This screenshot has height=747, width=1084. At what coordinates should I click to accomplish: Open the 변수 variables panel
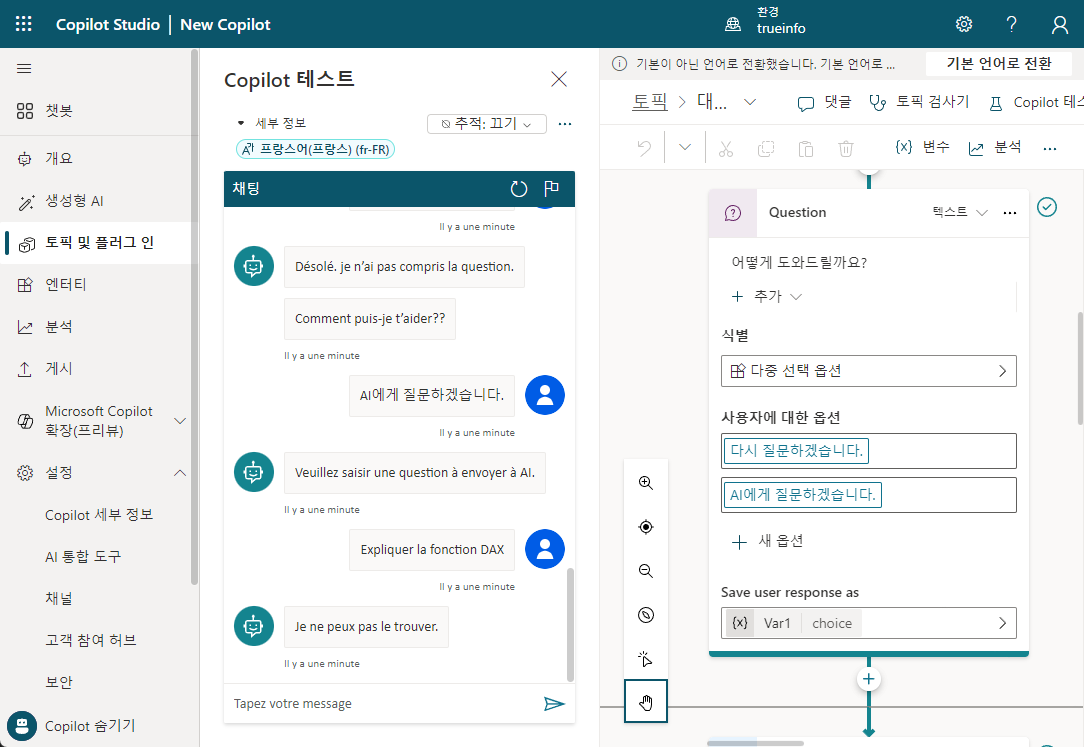pos(922,147)
